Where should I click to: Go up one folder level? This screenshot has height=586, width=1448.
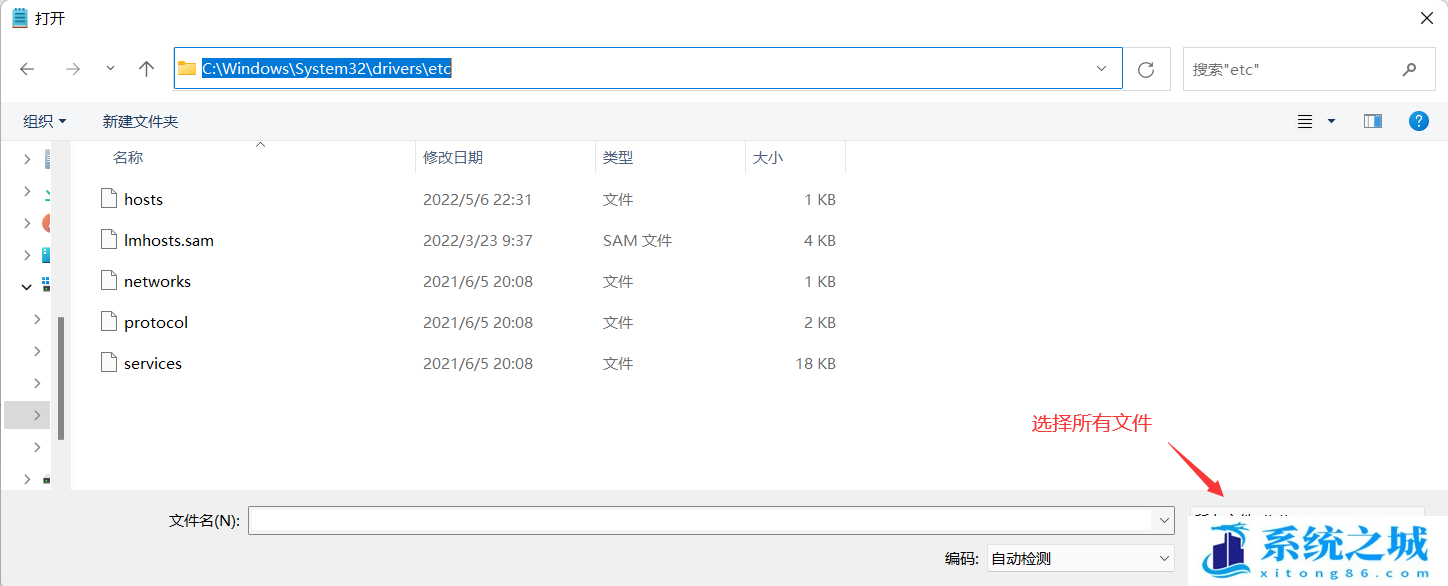point(147,69)
